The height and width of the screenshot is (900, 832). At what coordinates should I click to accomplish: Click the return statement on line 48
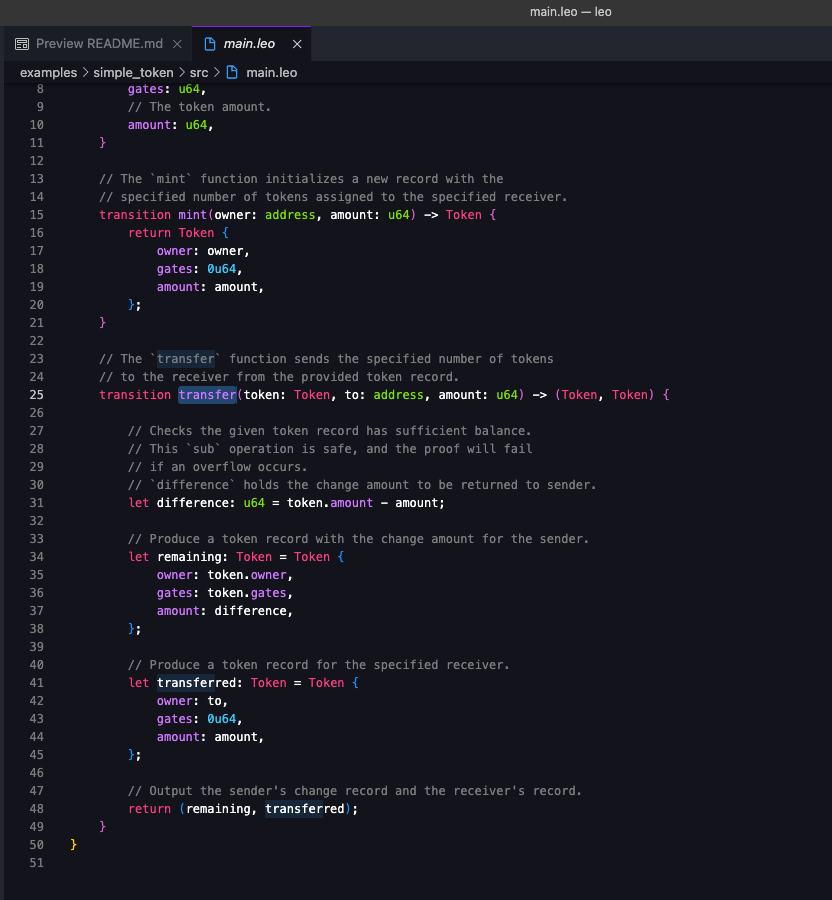tap(150, 808)
